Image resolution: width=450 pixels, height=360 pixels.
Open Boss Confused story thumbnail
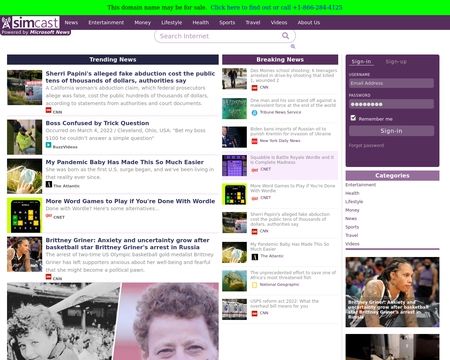click(x=25, y=137)
